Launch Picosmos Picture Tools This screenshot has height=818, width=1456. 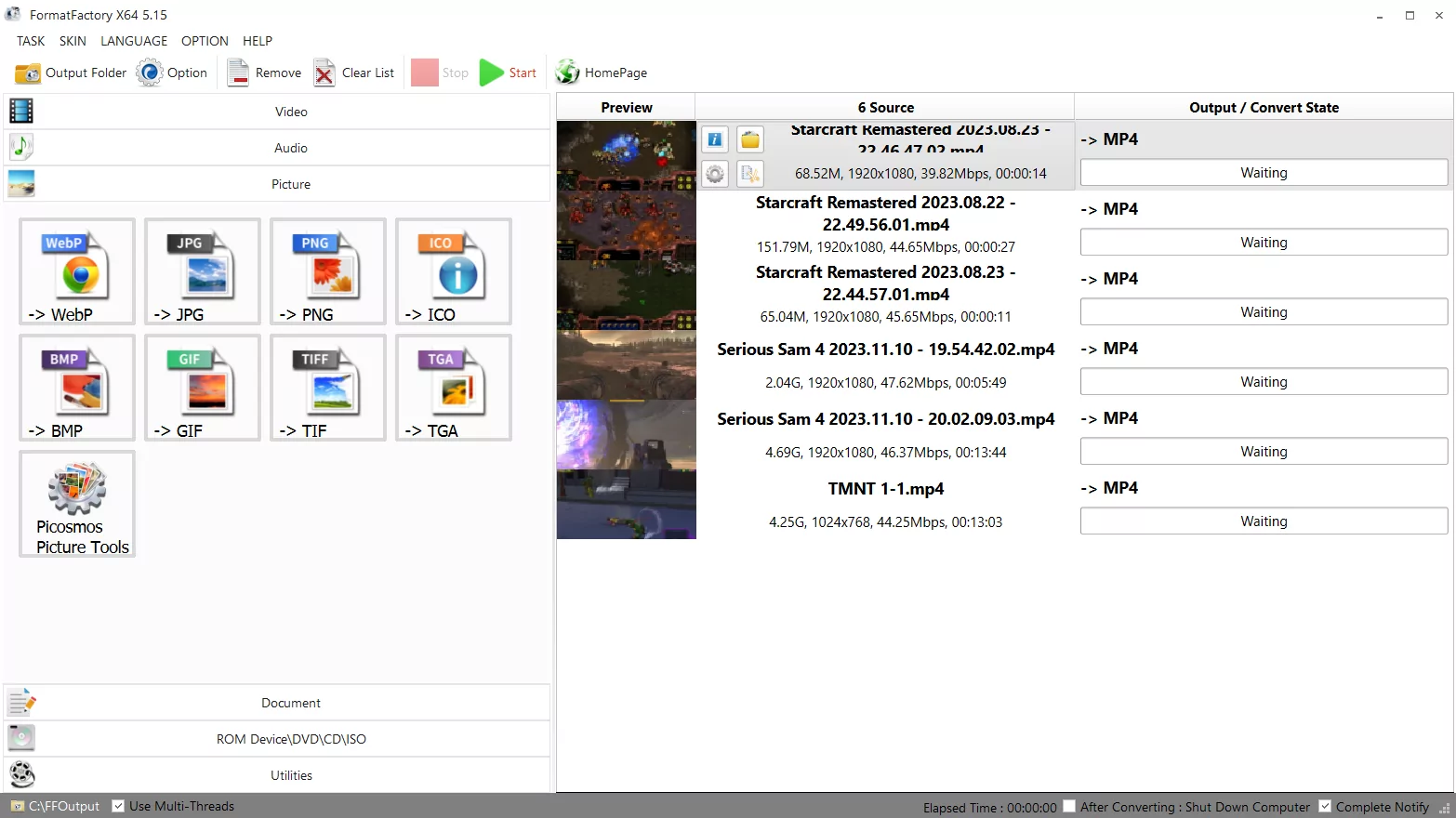(x=77, y=504)
